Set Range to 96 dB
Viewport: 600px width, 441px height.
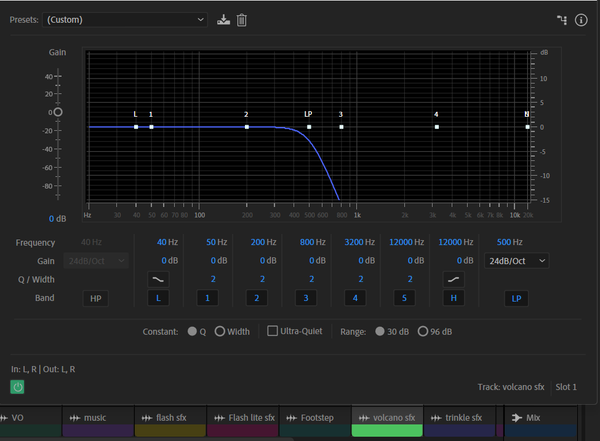(x=423, y=331)
